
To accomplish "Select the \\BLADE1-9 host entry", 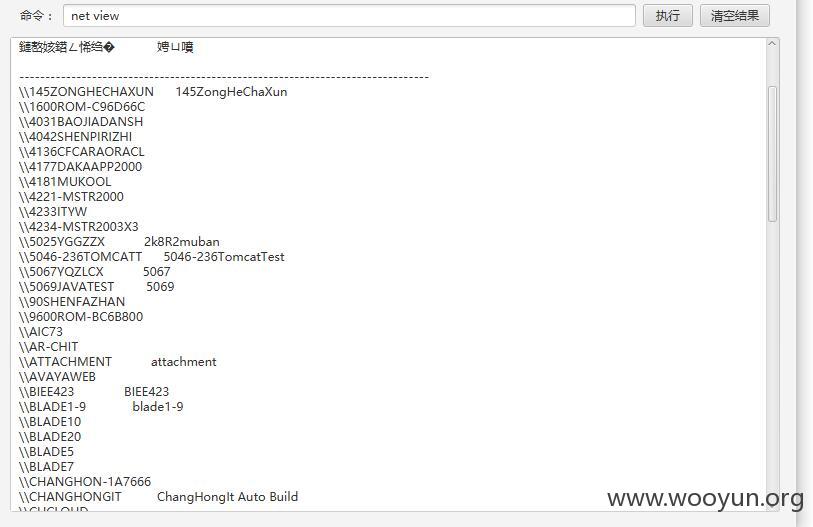I will (52, 408).
